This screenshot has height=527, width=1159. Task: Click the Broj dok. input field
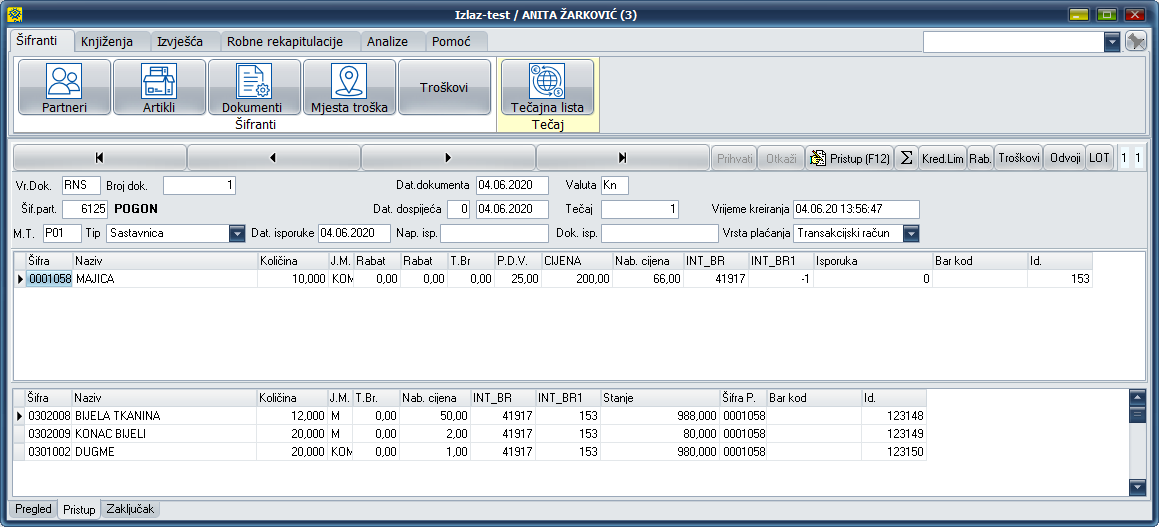(x=200, y=185)
